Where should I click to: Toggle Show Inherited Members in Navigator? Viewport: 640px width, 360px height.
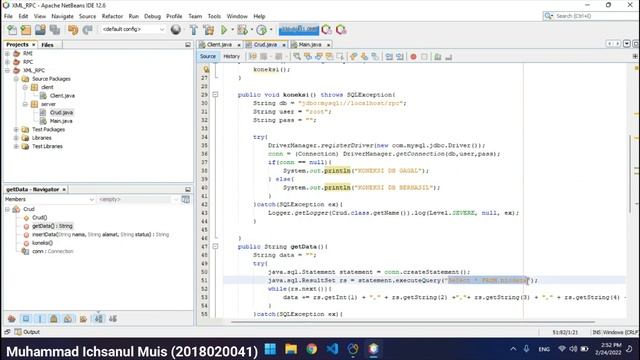[11, 319]
